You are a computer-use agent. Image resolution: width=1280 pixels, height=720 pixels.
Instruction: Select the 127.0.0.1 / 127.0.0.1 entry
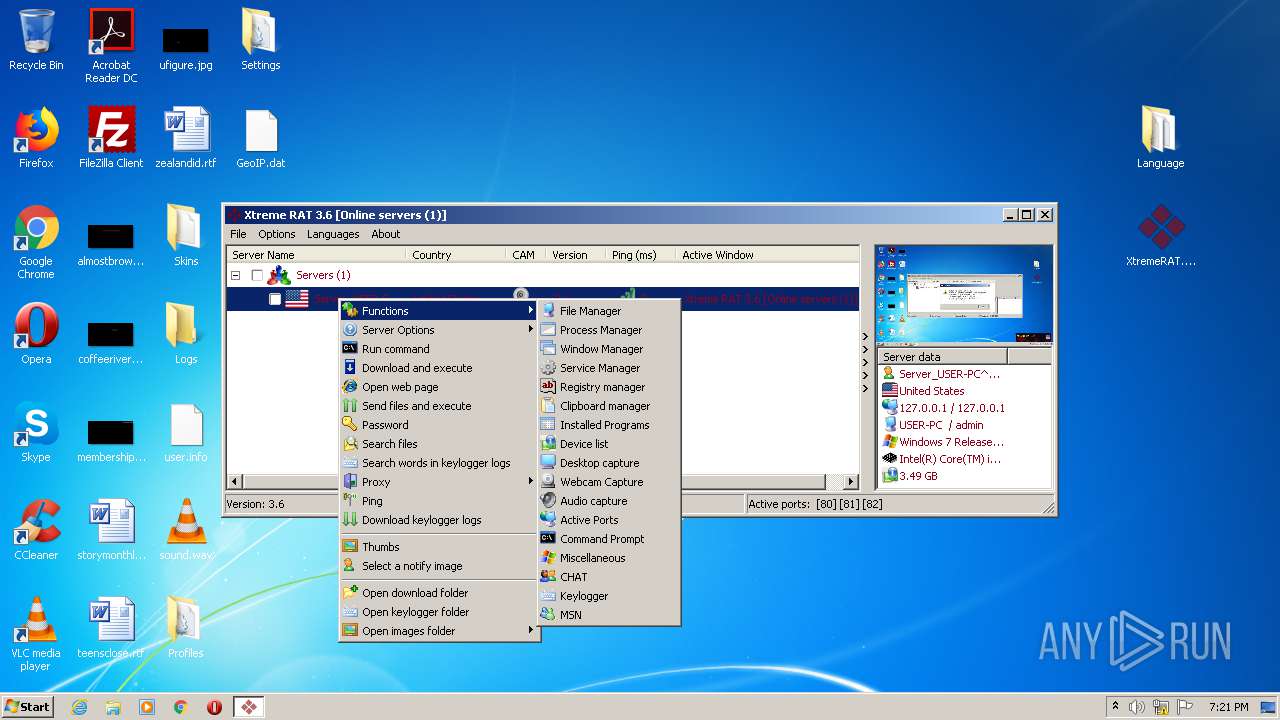tap(951, 408)
